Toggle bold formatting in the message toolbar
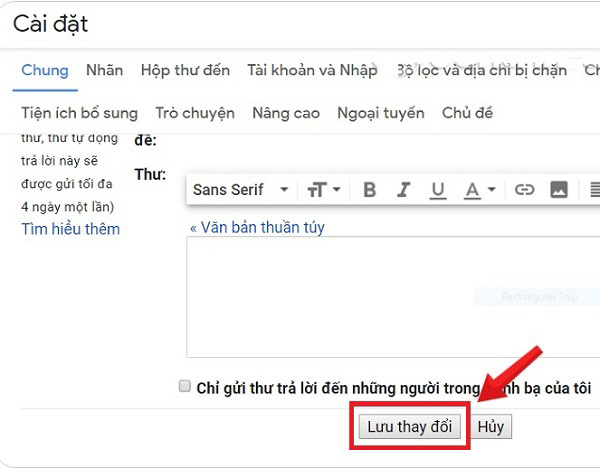The height and width of the screenshot is (468, 600). pyautogui.click(x=370, y=189)
